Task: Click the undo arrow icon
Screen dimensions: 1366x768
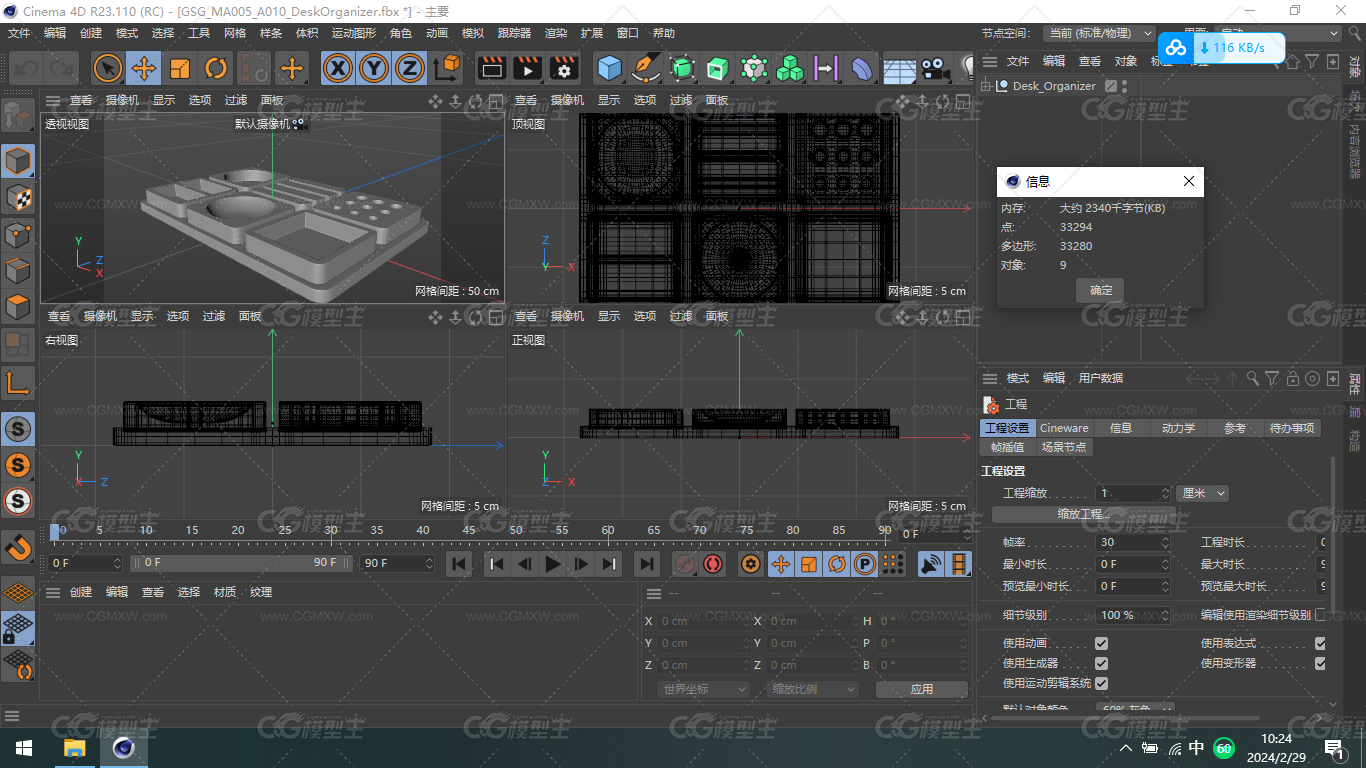Action: (x=26, y=68)
